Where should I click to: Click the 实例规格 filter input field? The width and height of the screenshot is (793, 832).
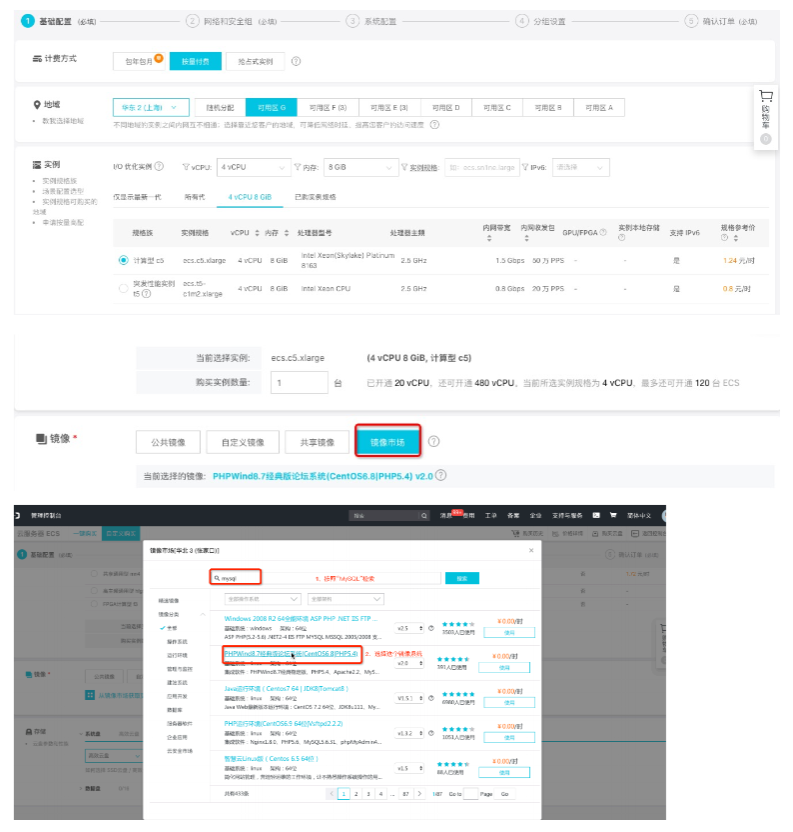pyautogui.click(x=482, y=167)
